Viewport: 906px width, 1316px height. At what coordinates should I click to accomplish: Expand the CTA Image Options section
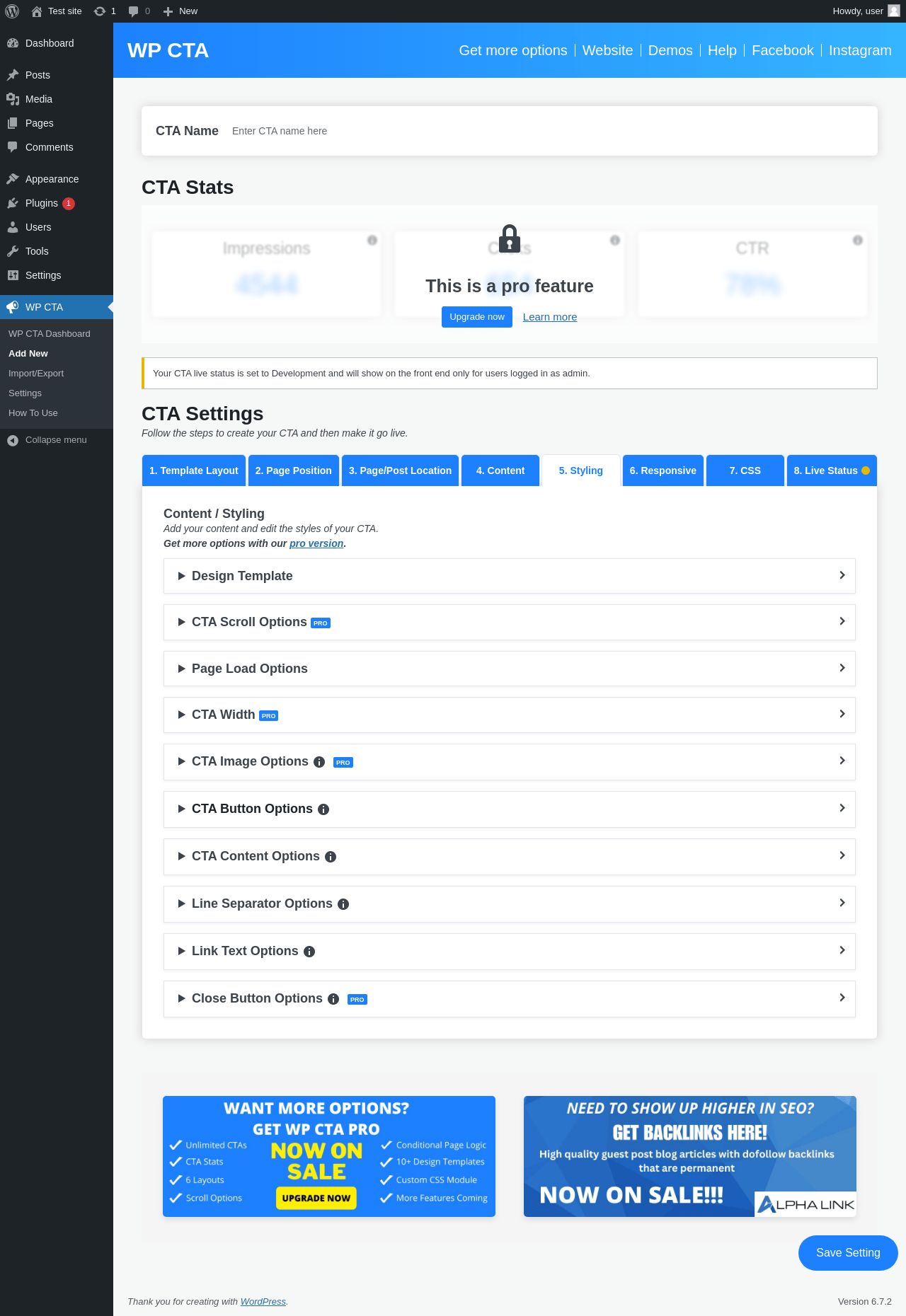pyautogui.click(x=510, y=761)
